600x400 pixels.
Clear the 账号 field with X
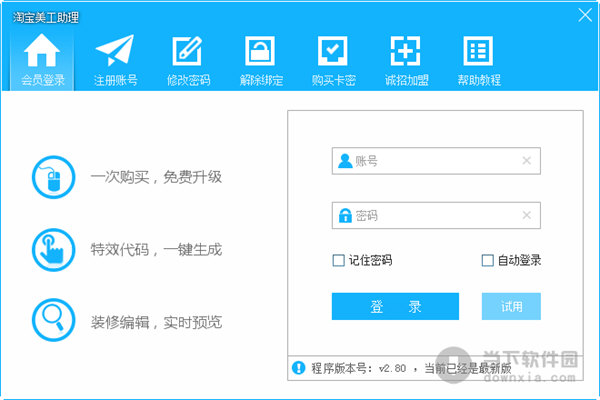coord(526,160)
